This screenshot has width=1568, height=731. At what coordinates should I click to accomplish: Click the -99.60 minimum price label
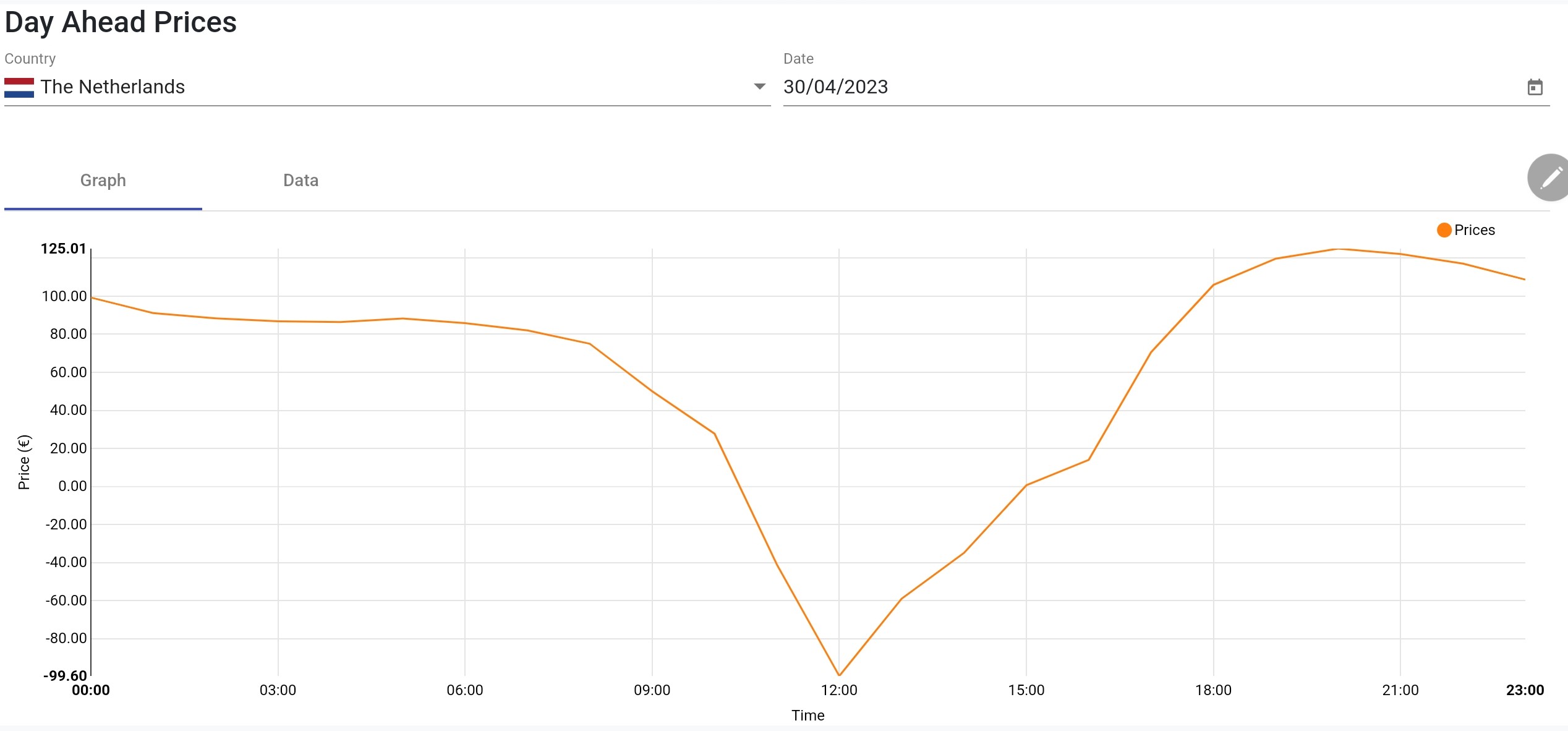(65, 675)
